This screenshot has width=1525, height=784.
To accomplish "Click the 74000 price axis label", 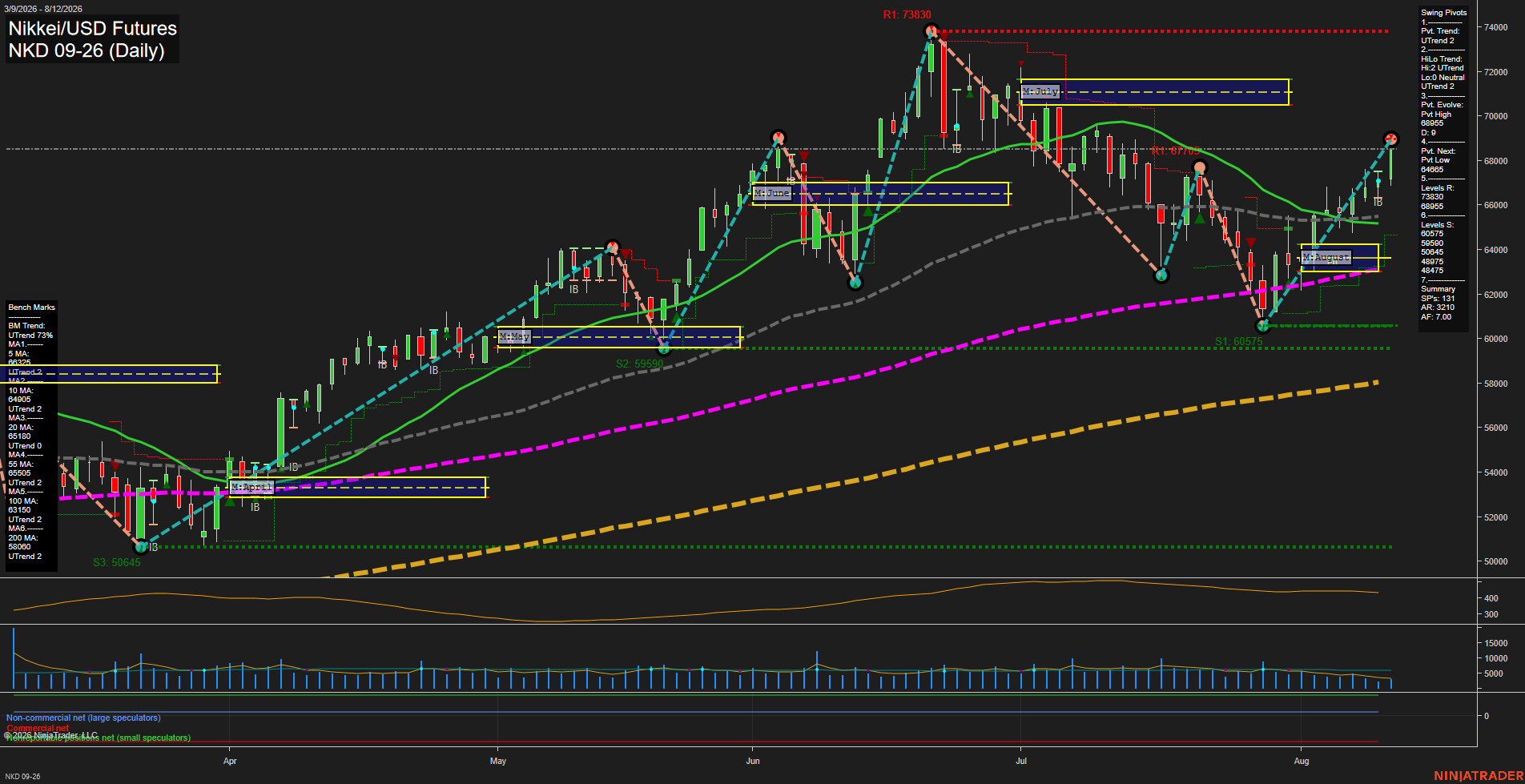I will [1496, 27].
